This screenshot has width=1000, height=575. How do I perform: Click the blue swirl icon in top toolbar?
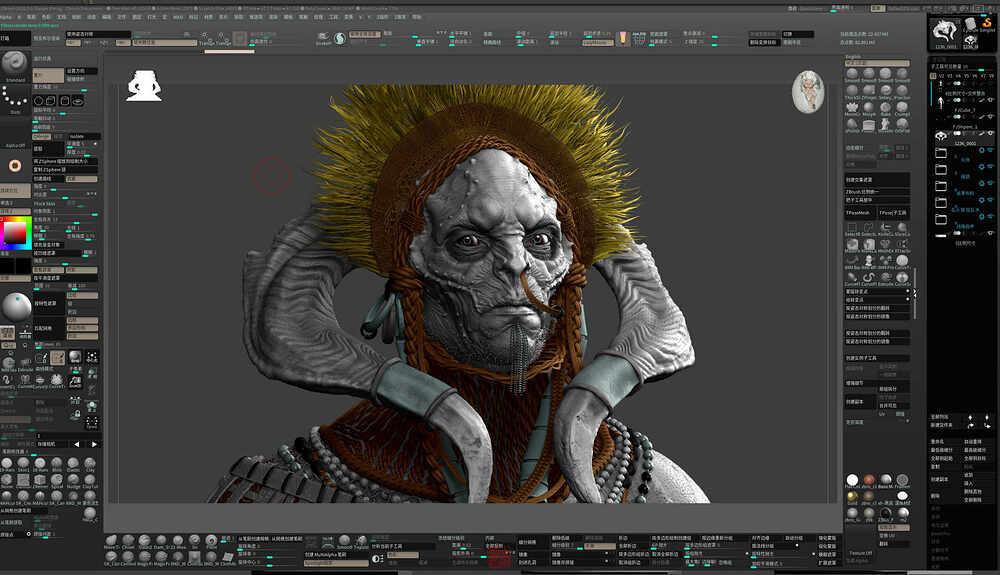(x=340, y=38)
